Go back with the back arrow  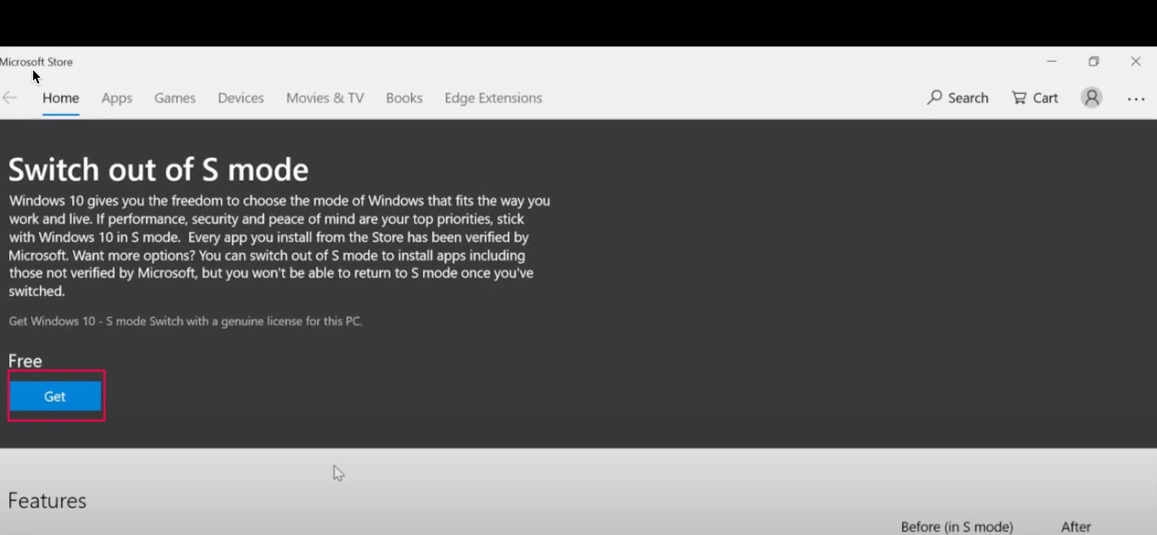(x=10, y=97)
